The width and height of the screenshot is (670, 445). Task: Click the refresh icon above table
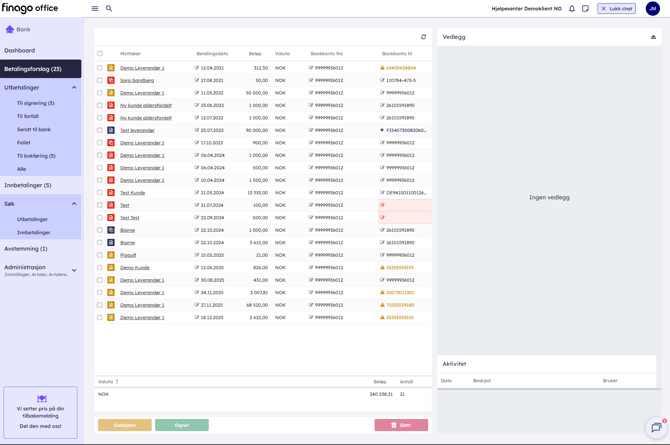[423, 37]
